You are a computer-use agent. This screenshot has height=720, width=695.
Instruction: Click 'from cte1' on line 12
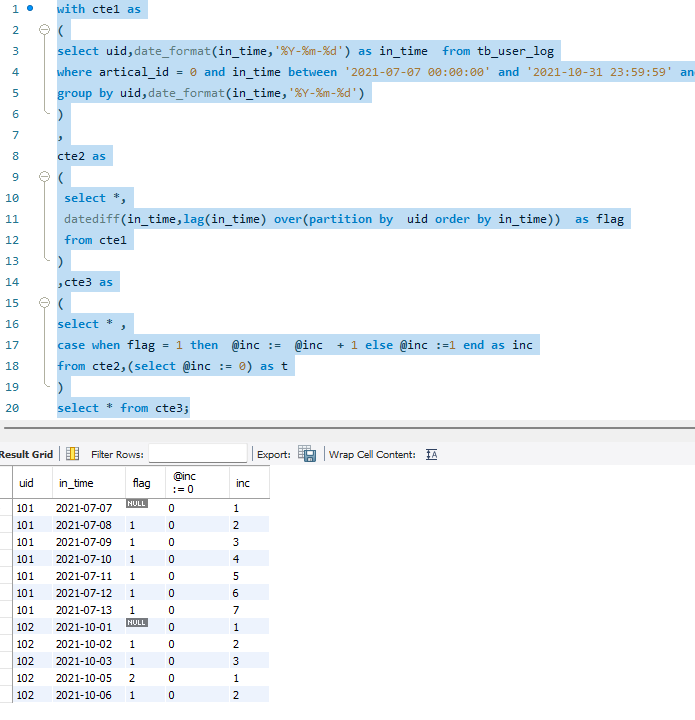pos(95,240)
